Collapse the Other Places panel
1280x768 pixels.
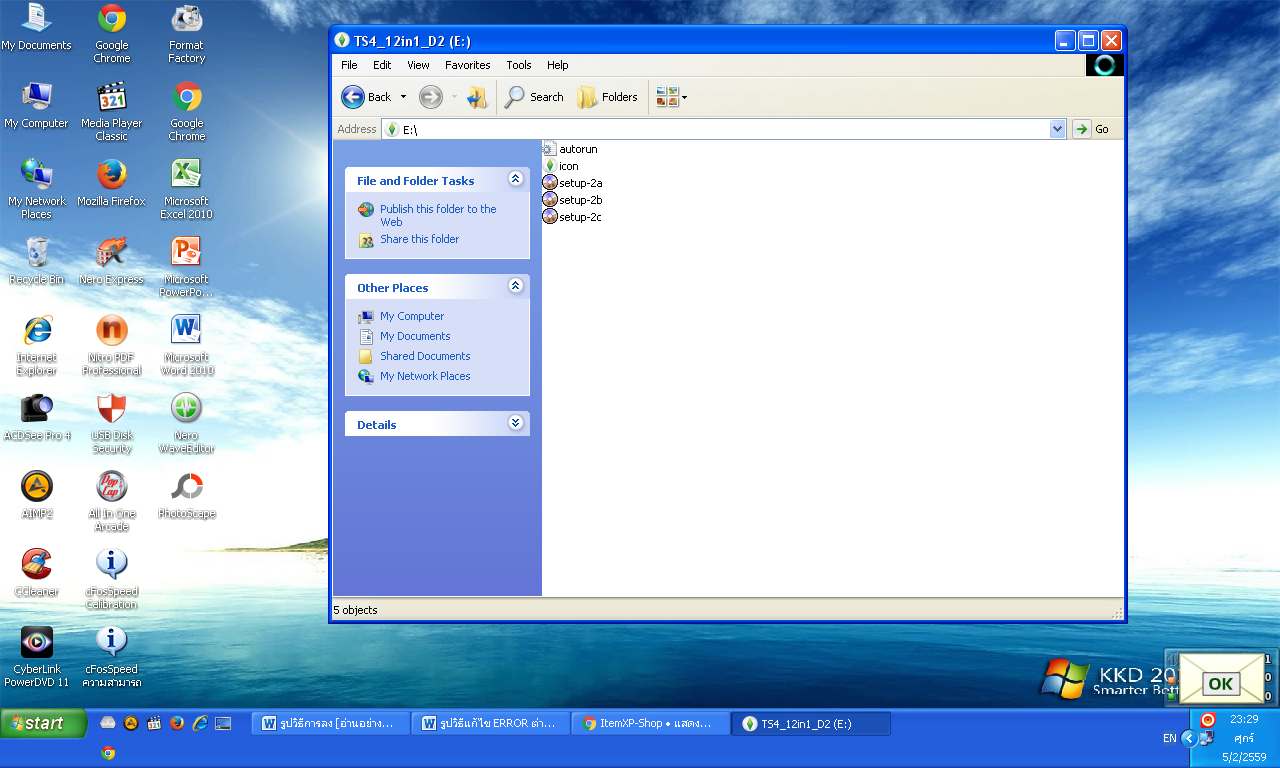(515, 287)
